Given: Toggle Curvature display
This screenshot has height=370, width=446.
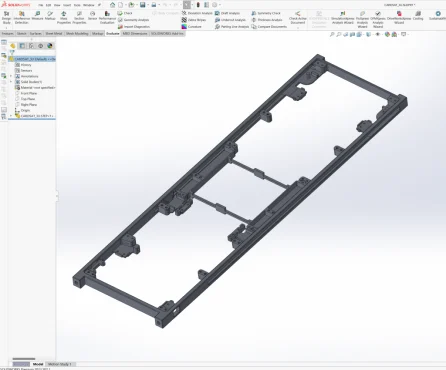Looking at the screenshot, I should pos(191,27).
